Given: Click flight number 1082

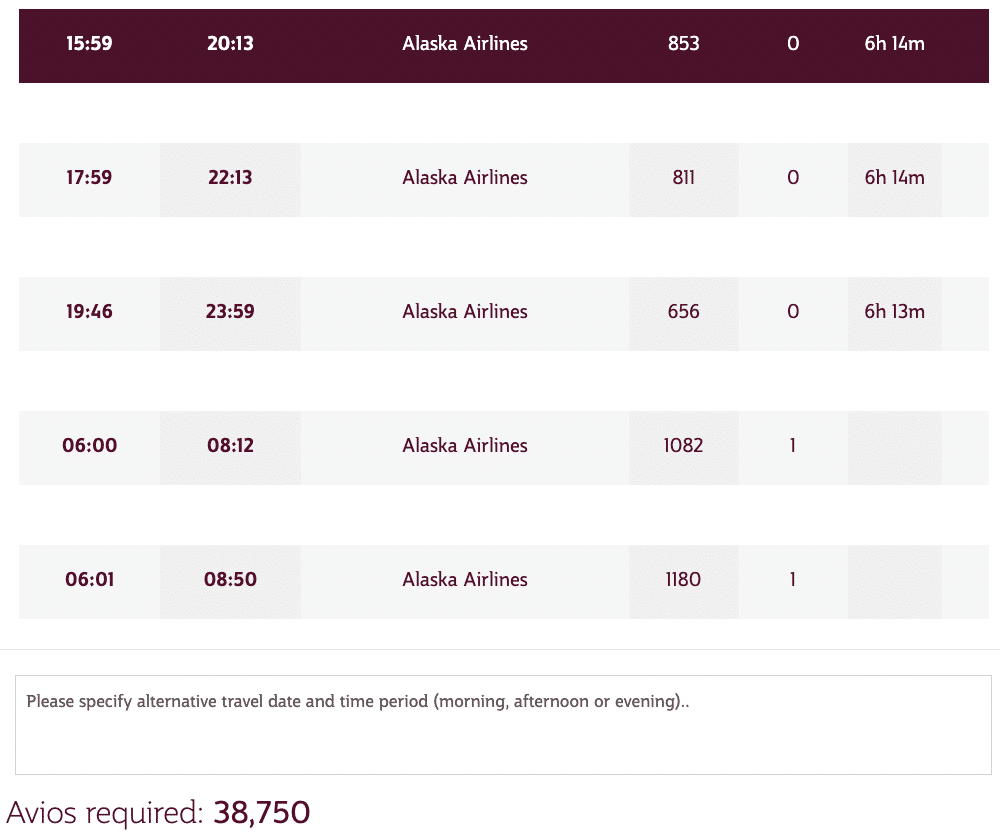Looking at the screenshot, I should coord(684,446).
